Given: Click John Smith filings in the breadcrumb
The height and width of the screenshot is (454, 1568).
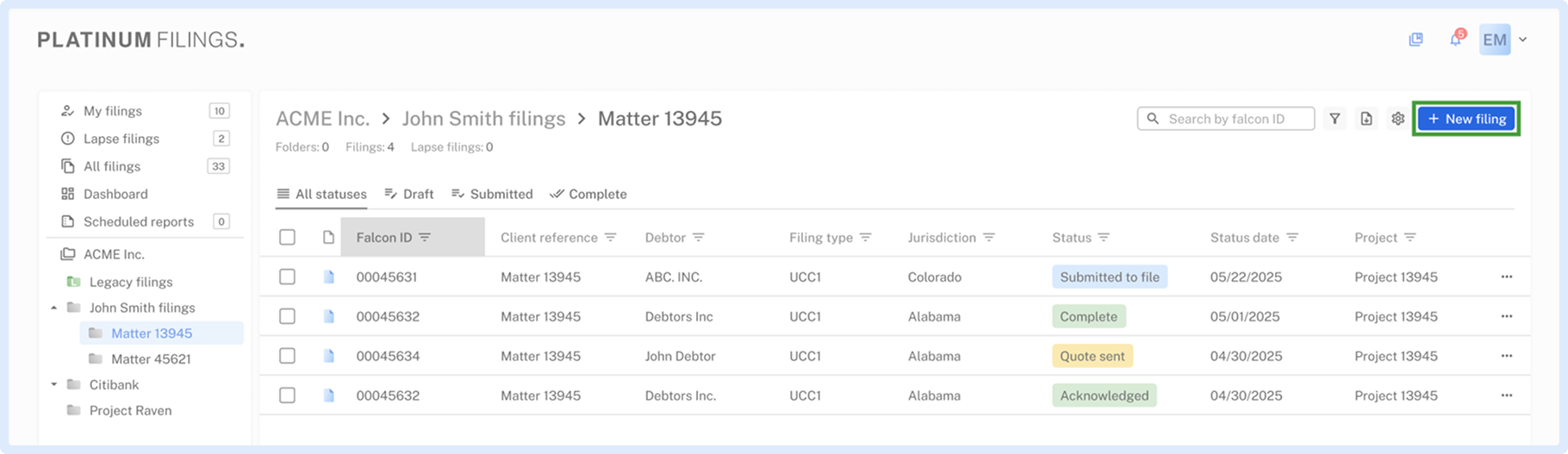Looking at the screenshot, I should click(483, 119).
